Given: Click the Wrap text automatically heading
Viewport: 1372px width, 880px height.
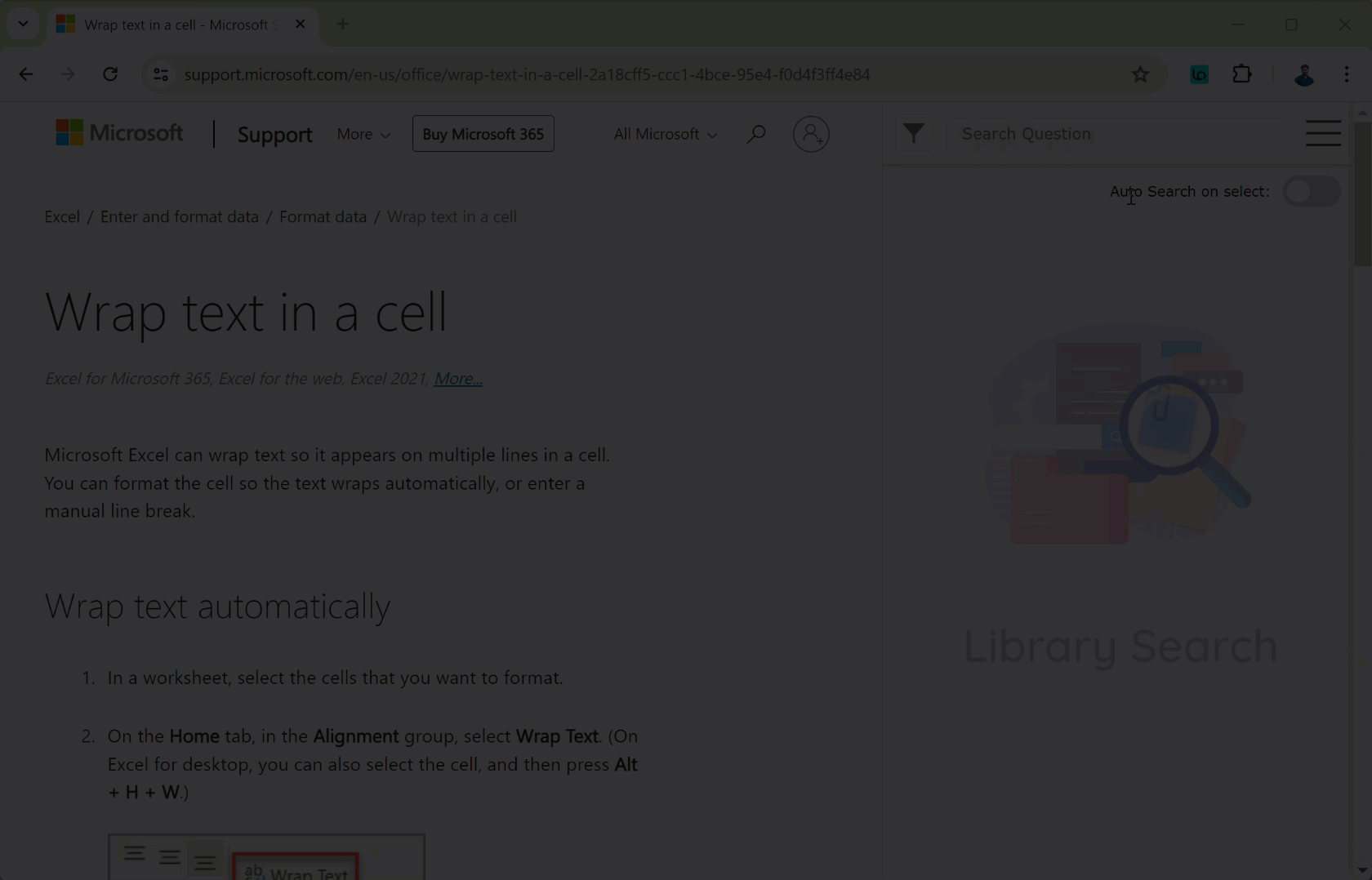Looking at the screenshot, I should (217, 607).
